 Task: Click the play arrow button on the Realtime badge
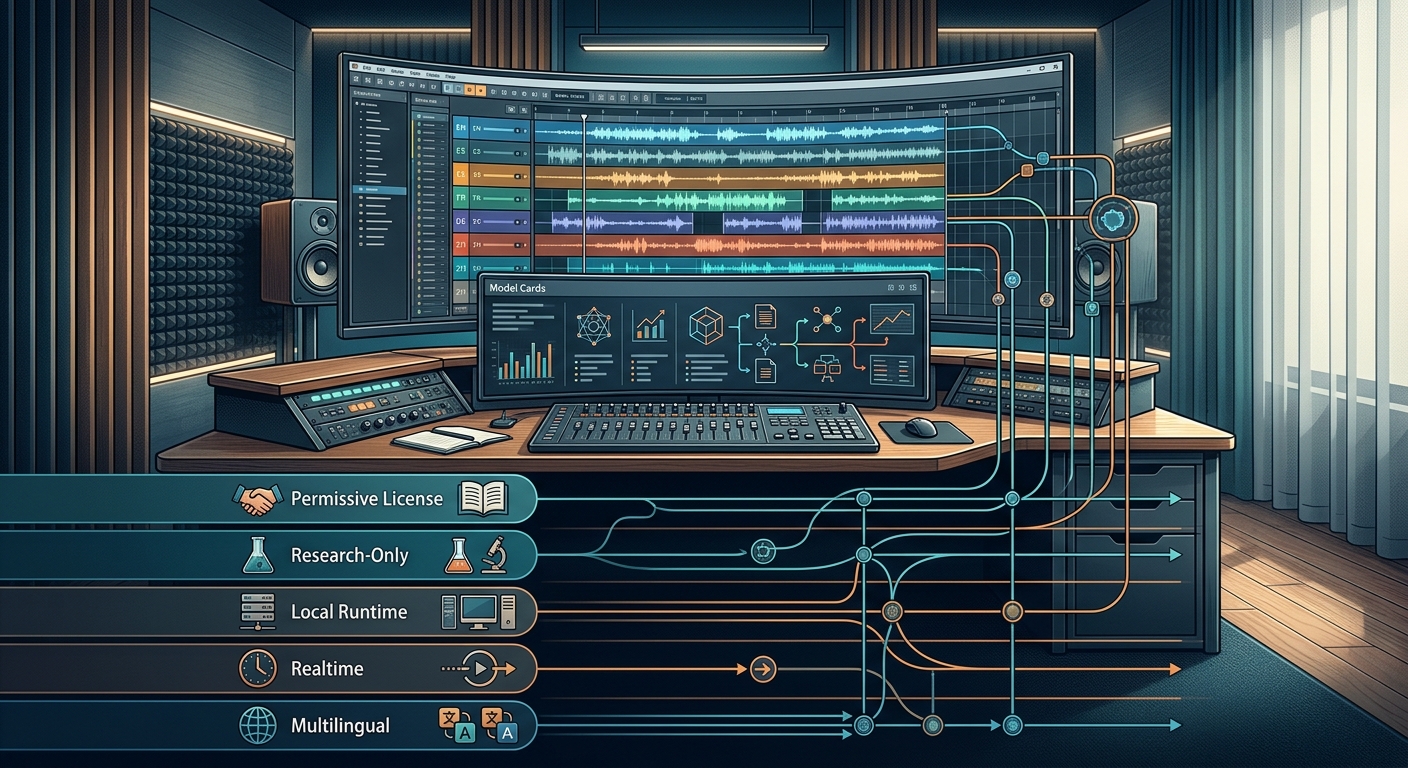click(x=482, y=669)
